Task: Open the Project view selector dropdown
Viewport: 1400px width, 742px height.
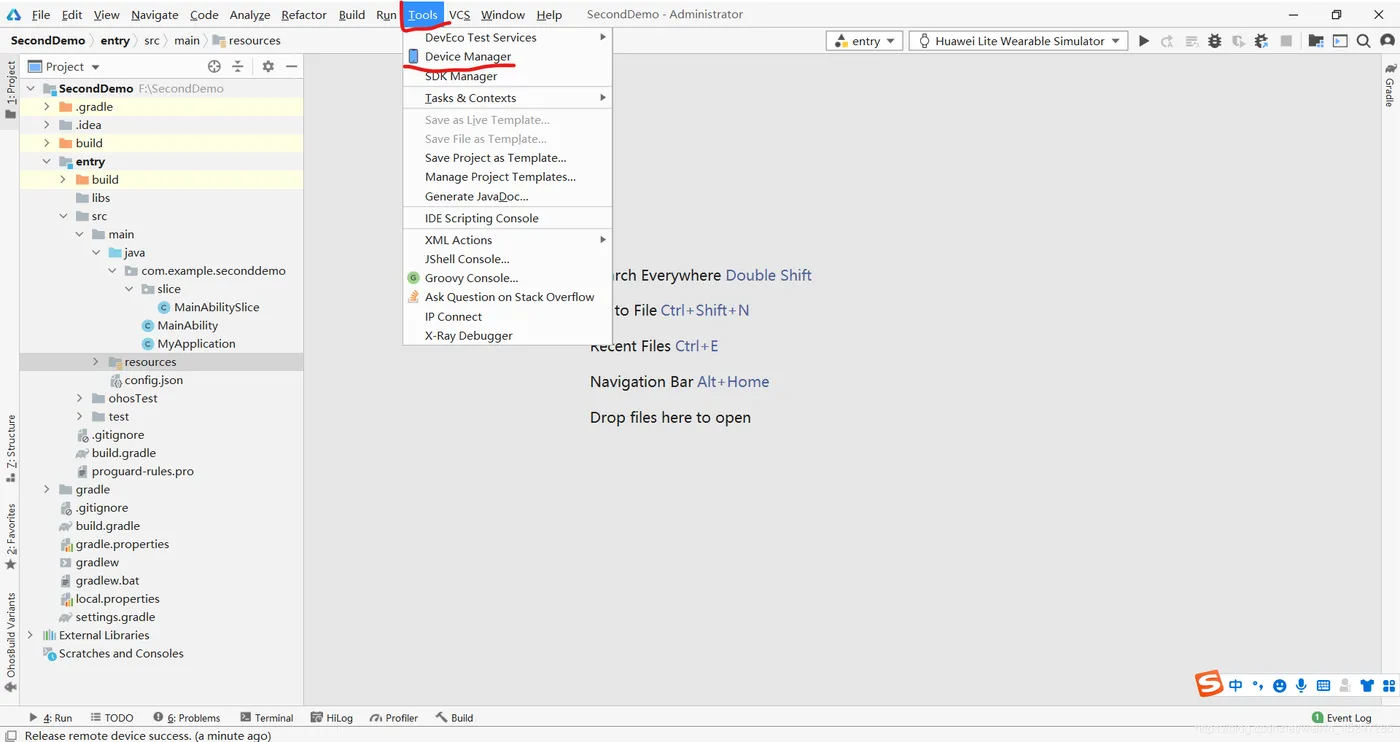Action: pos(64,67)
